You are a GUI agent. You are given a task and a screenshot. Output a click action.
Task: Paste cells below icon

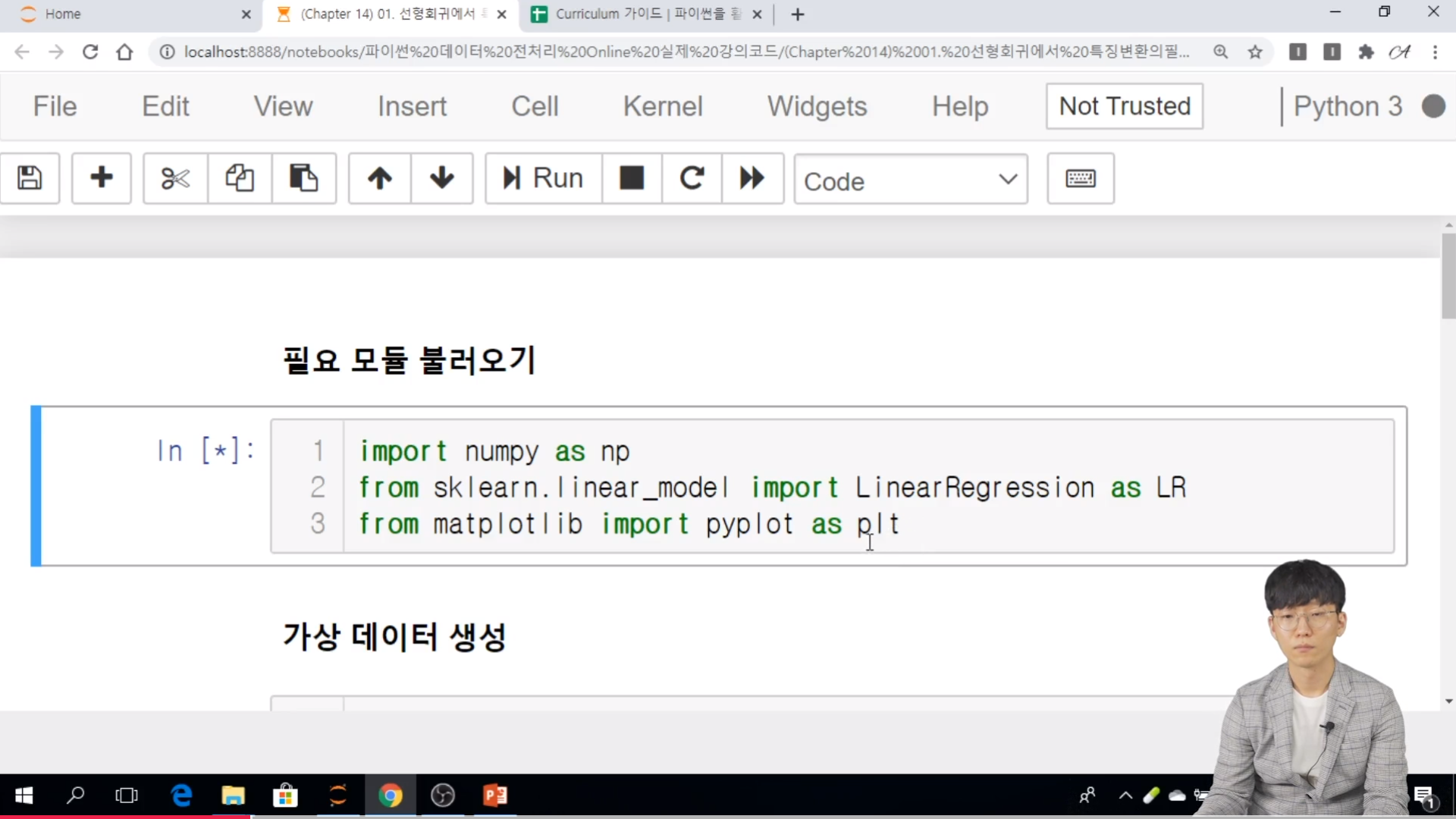303,178
